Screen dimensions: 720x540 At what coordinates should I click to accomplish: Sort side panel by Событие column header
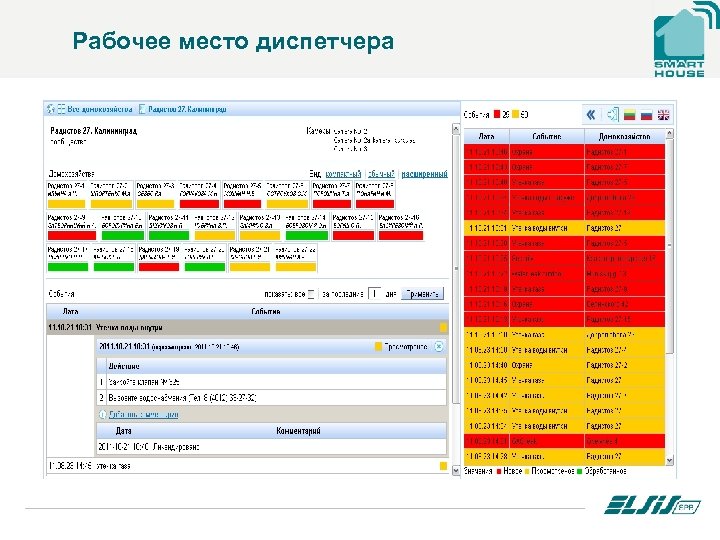click(546, 136)
